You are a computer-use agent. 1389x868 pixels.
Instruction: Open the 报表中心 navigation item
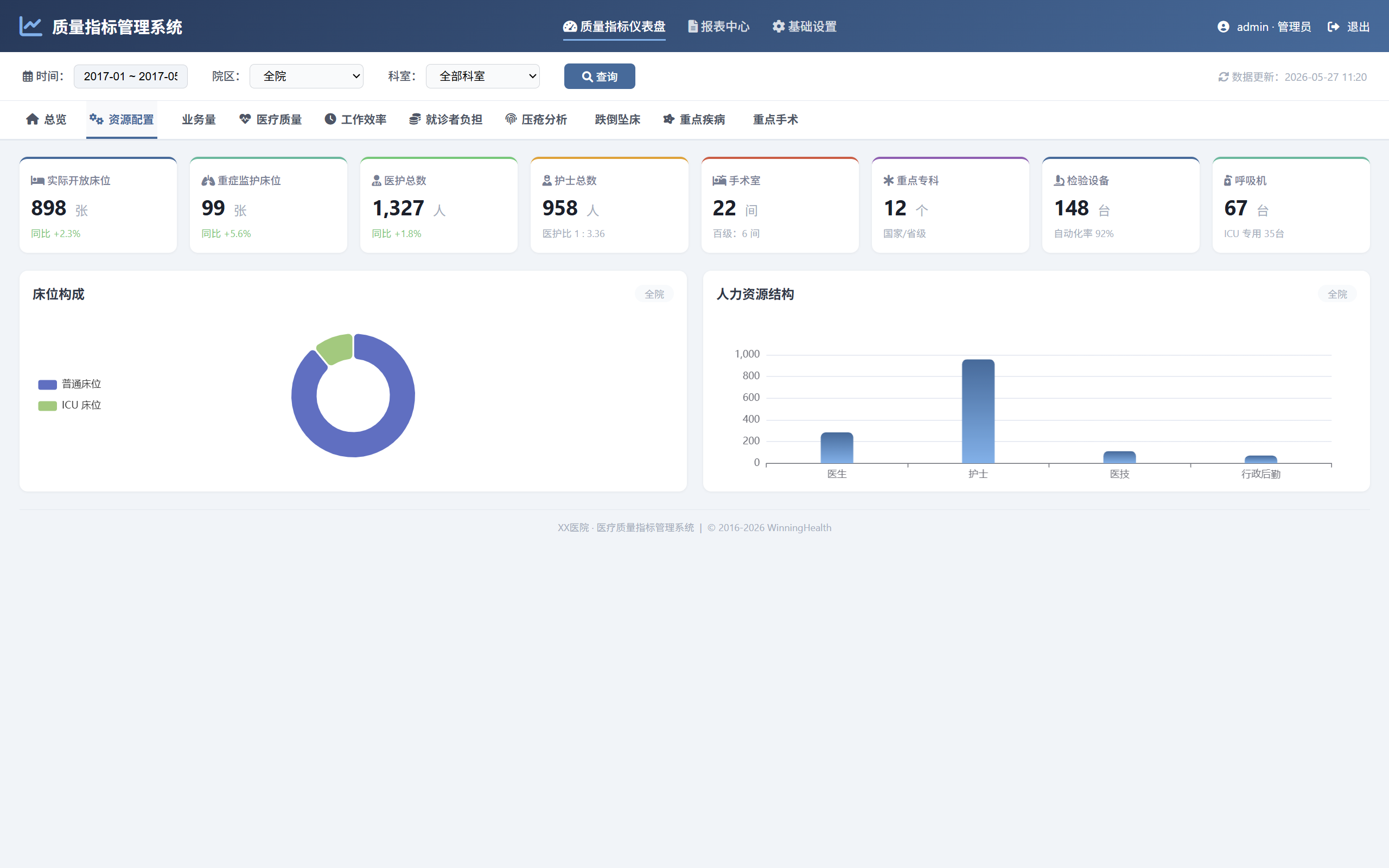pyautogui.click(x=718, y=27)
